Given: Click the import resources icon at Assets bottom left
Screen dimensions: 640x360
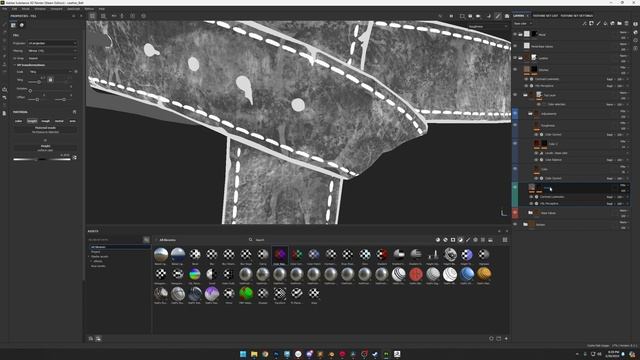Looking at the screenshot, I should point(91,338).
